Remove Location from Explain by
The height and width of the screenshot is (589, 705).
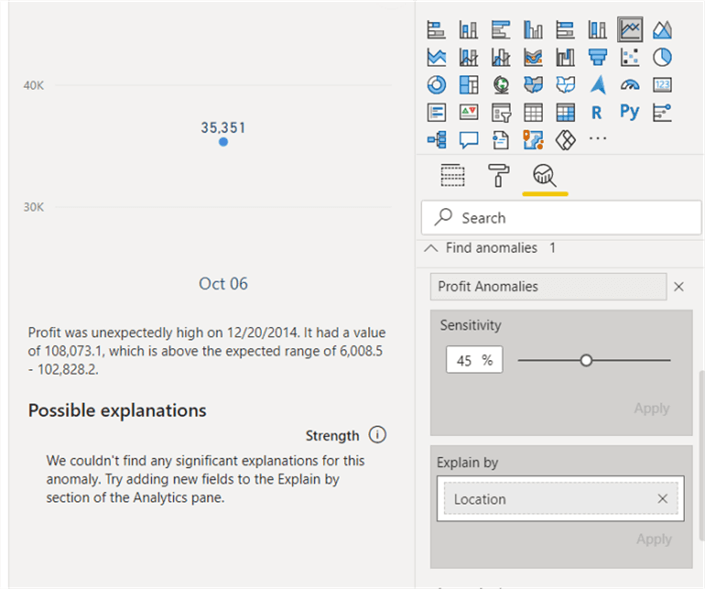coord(662,499)
